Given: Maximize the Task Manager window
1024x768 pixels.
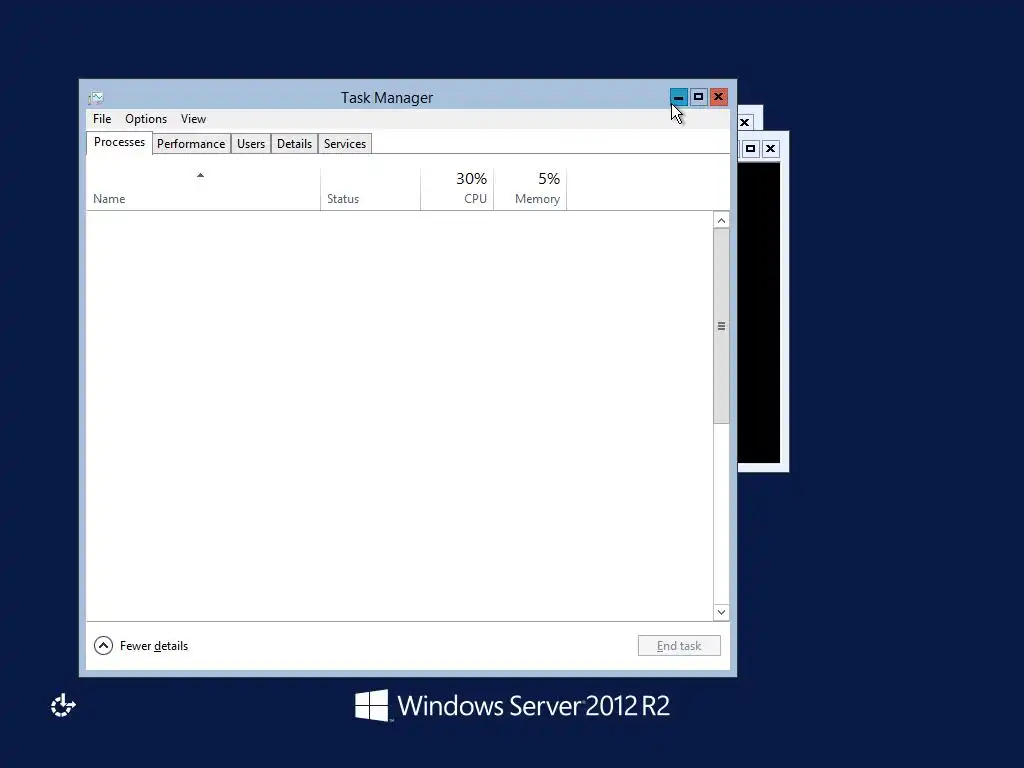Looking at the screenshot, I should tap(699, 97).
